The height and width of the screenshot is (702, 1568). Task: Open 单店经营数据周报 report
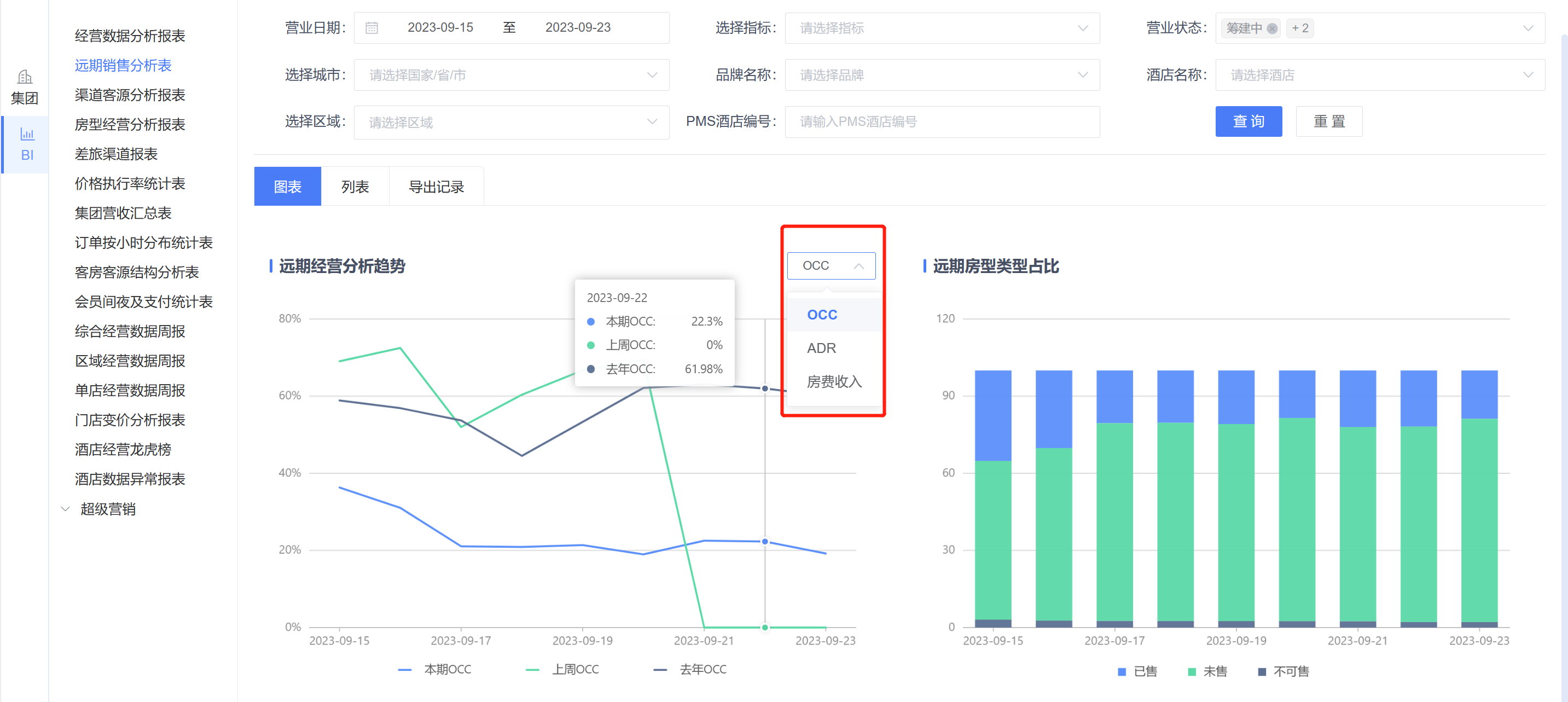(130, 390)
